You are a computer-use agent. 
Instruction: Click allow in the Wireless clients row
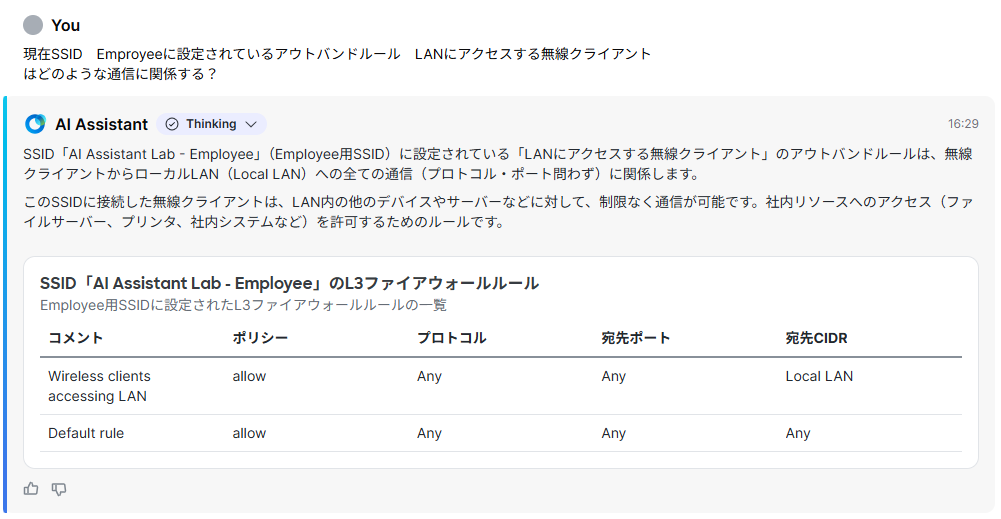click(x=249, y=376)
